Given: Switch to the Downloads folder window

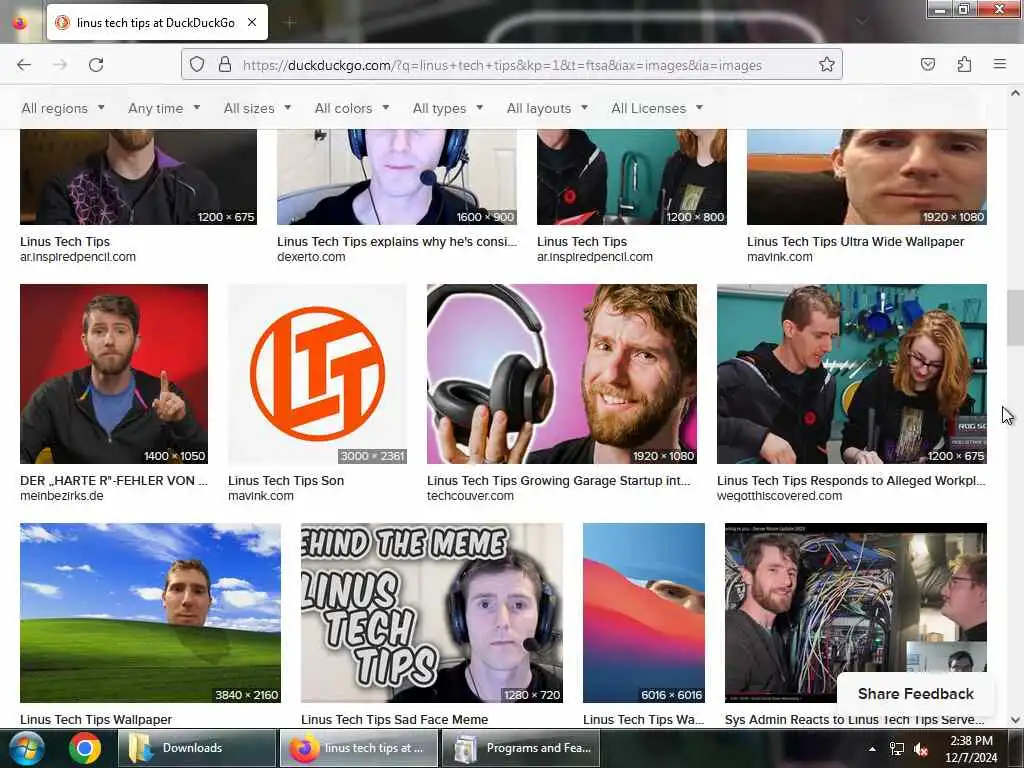Looking at the screenshot, I should 197,748.
